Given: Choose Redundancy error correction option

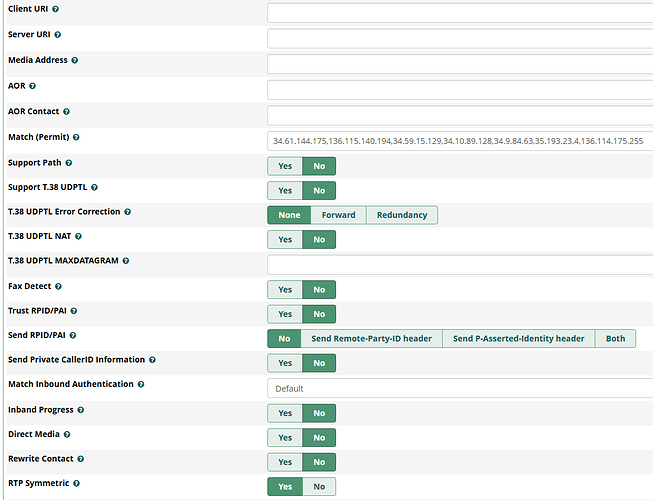Looking at the screenshot, I should (401, 215).
